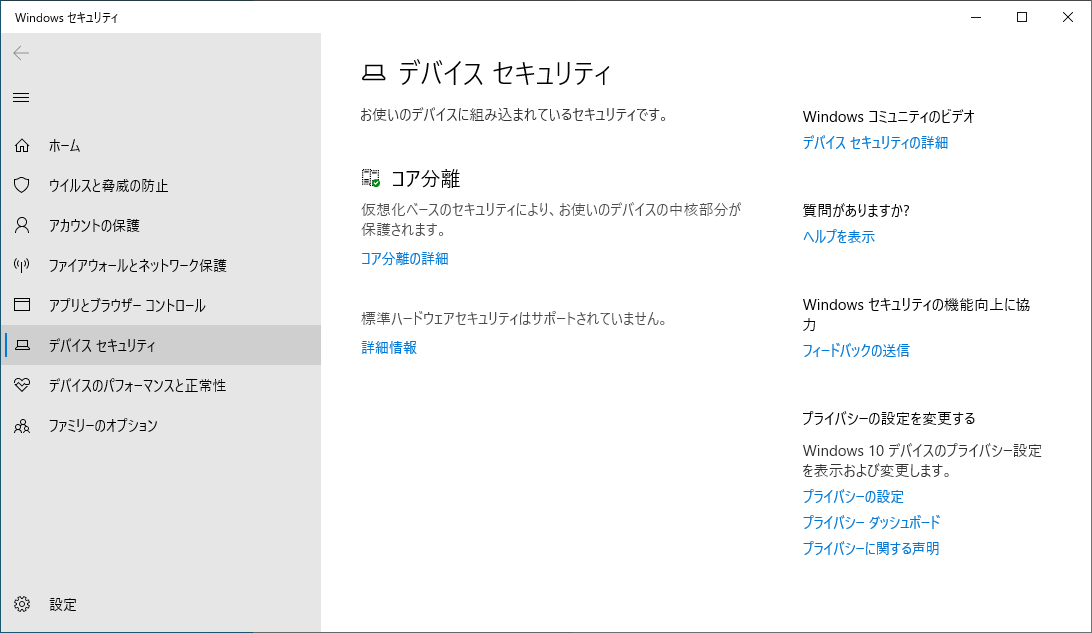Click the settings gear icon
Image resolution: width=1092 pixels, height=633 pixels.
click(22, 604)
